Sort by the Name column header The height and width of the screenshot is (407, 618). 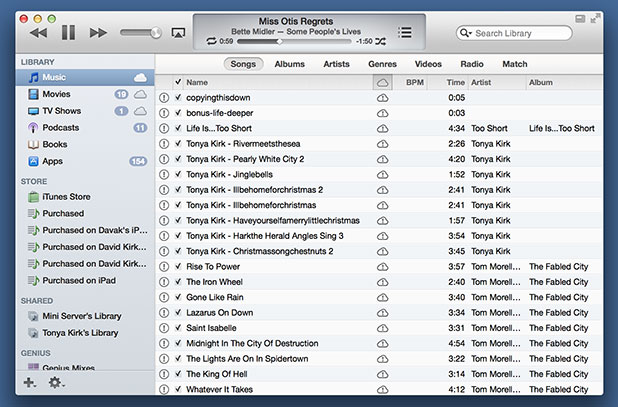278,82
